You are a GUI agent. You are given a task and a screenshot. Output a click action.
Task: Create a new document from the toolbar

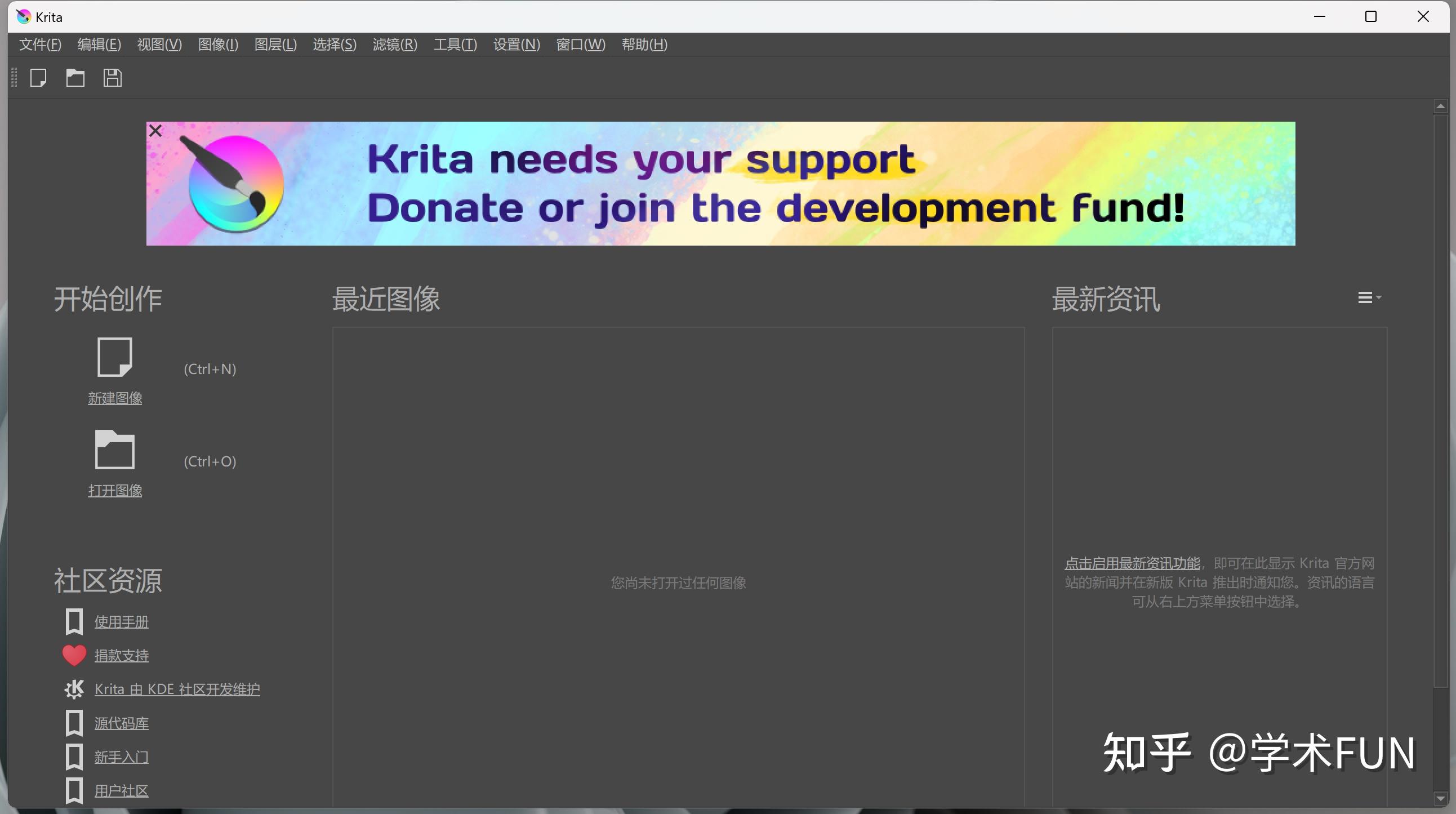click(38, 77)
